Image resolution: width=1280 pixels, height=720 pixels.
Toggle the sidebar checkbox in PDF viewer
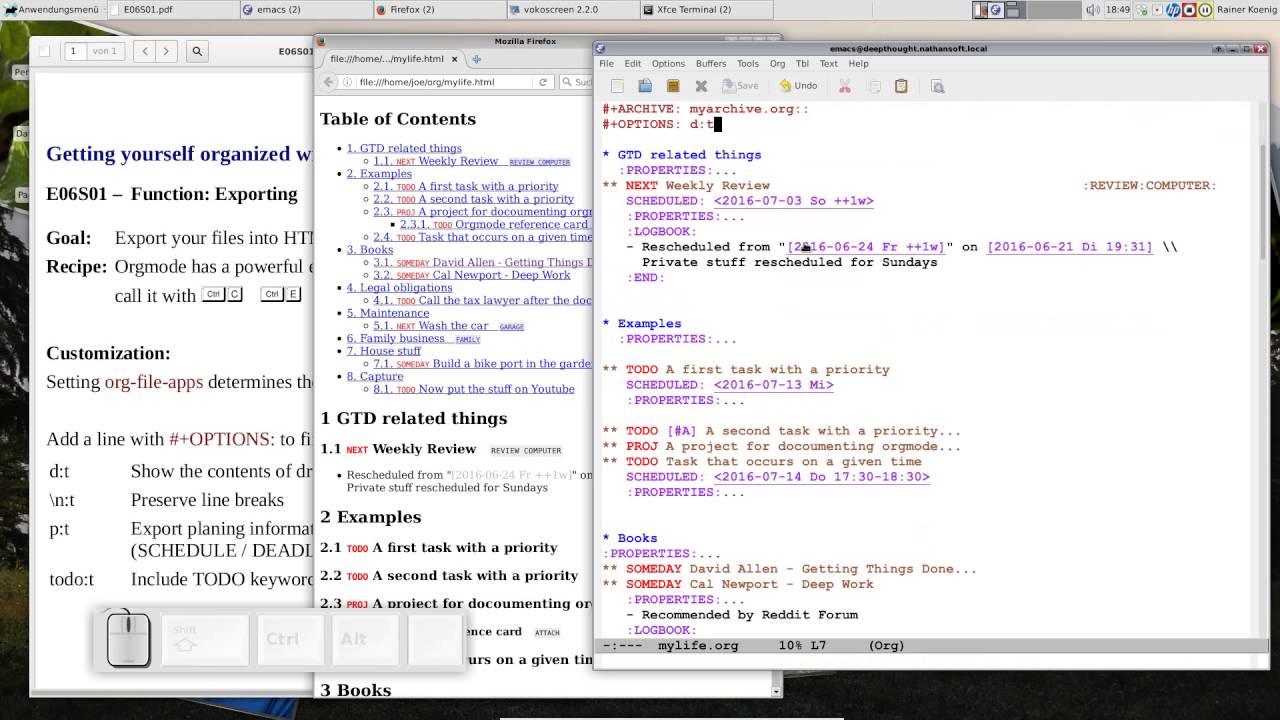tap(45, 51)
